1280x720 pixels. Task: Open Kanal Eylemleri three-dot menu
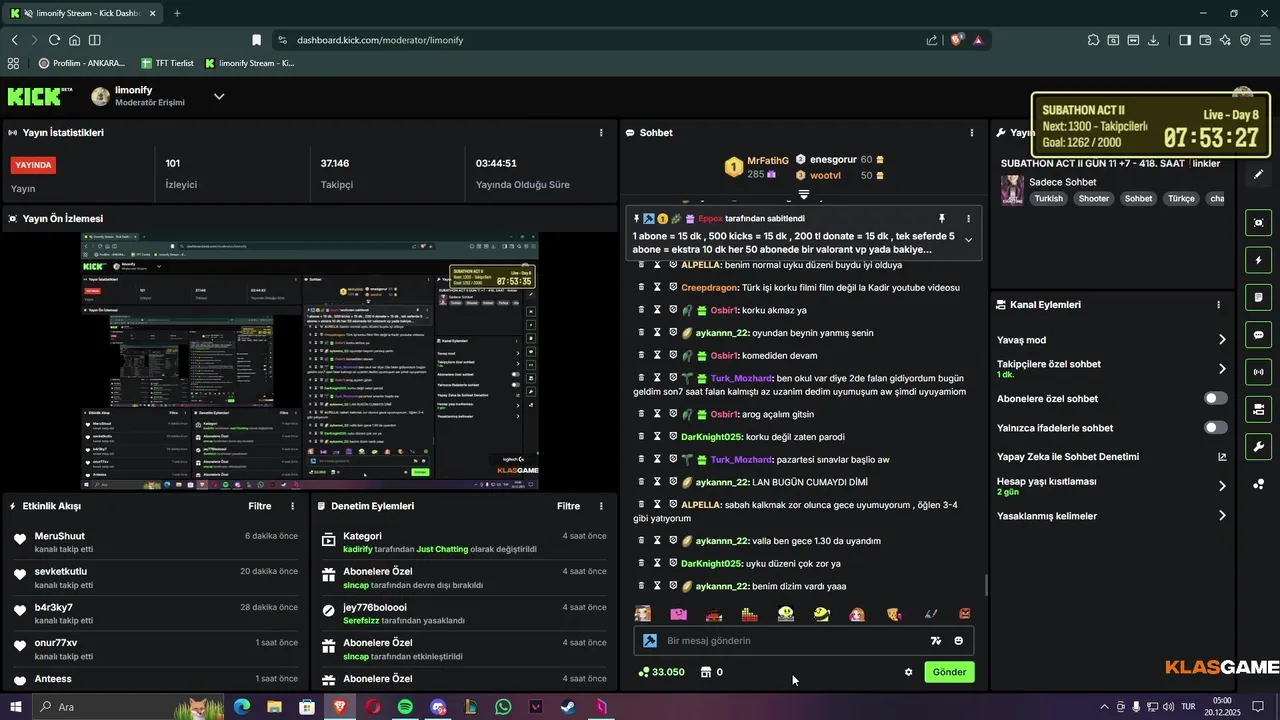[x=1218, y=305]
